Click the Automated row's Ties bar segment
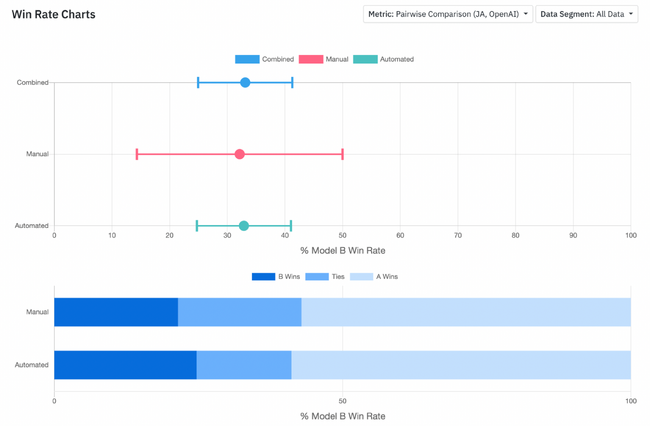 tap(244, 365)
